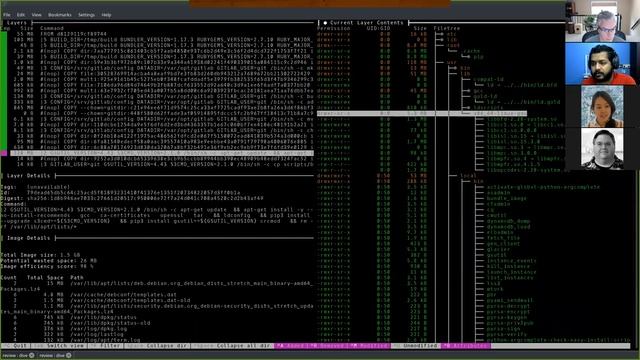Toggle the Attributes display in status bar

tap(466, 346)
